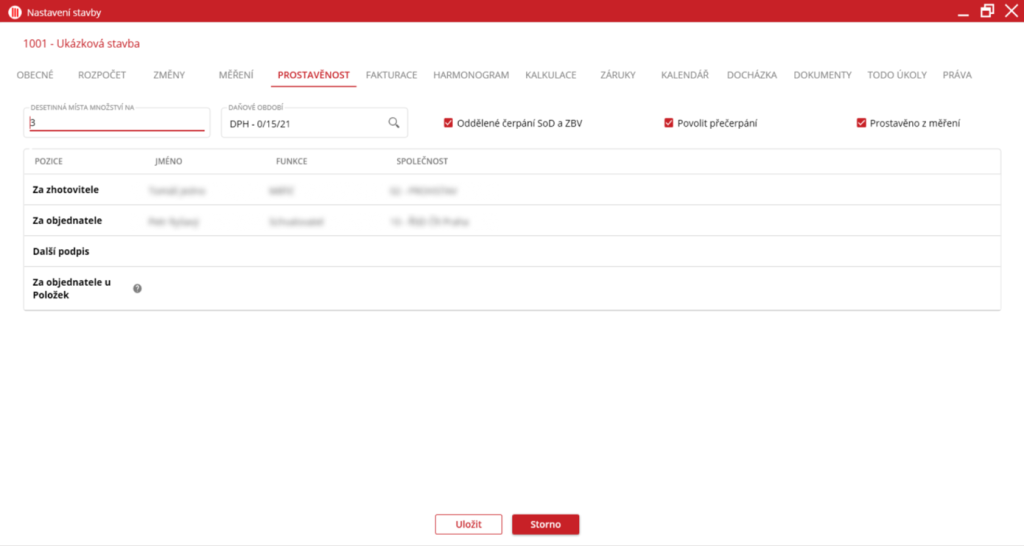The image size is (1024, 546).
Task: Click the Uložit button
Action: point(468,524)
